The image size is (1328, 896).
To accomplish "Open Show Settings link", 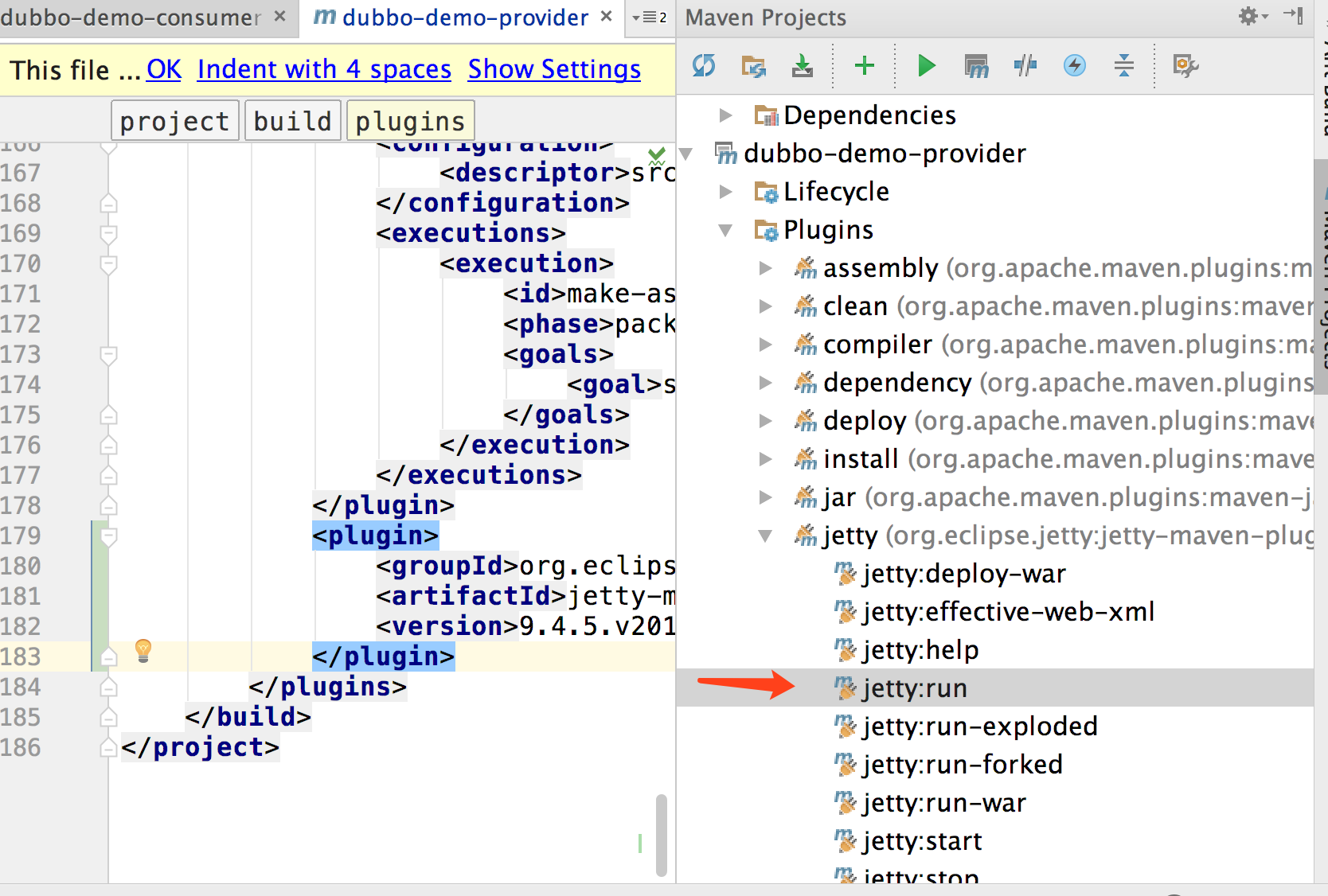I will point(554,69).
